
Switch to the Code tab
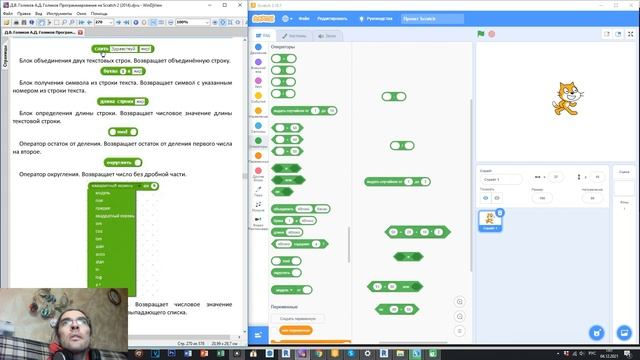pyautogui.click(x=263, y=36)
